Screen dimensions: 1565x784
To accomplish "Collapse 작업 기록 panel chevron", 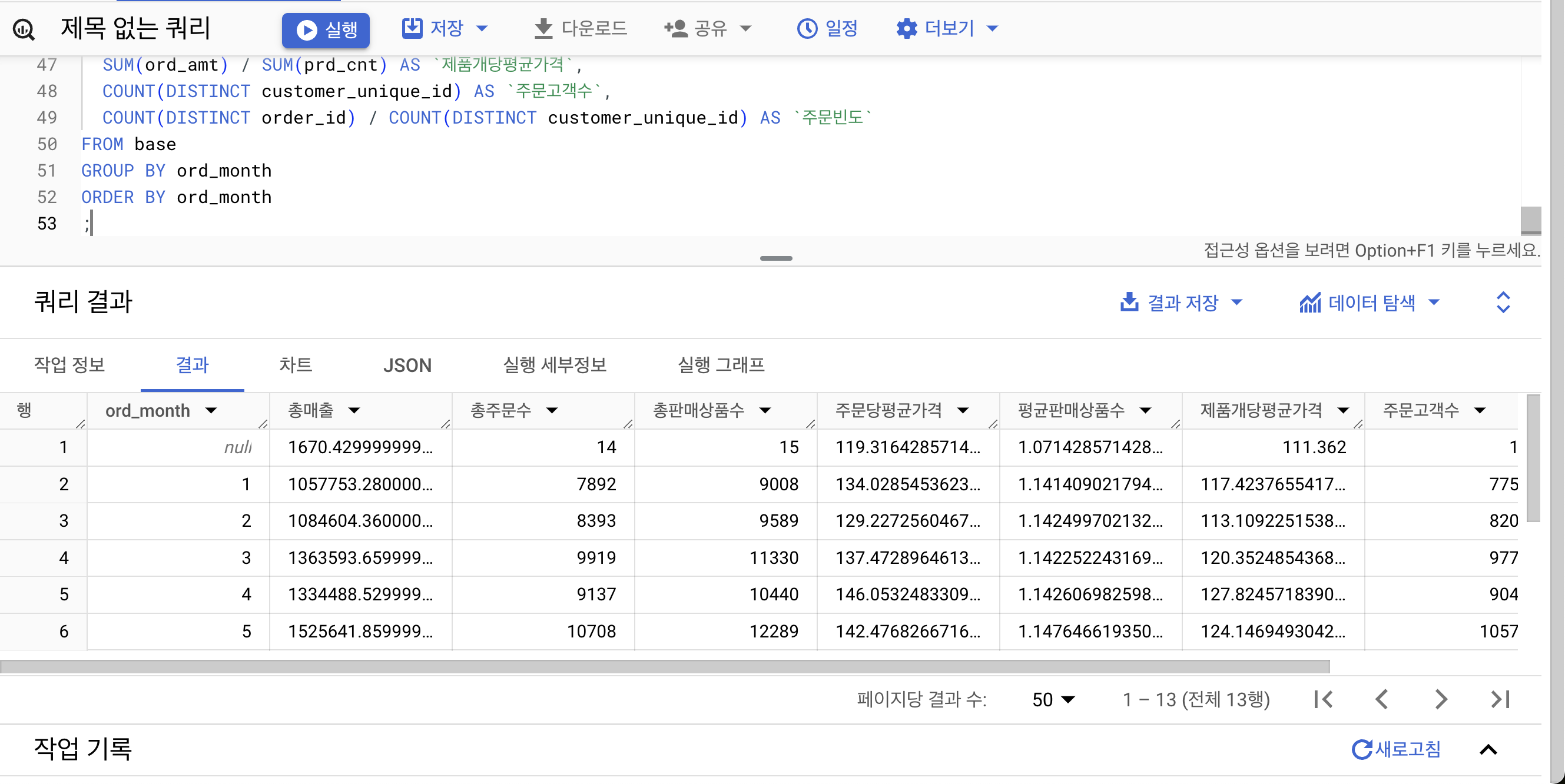I will 1488,749.
